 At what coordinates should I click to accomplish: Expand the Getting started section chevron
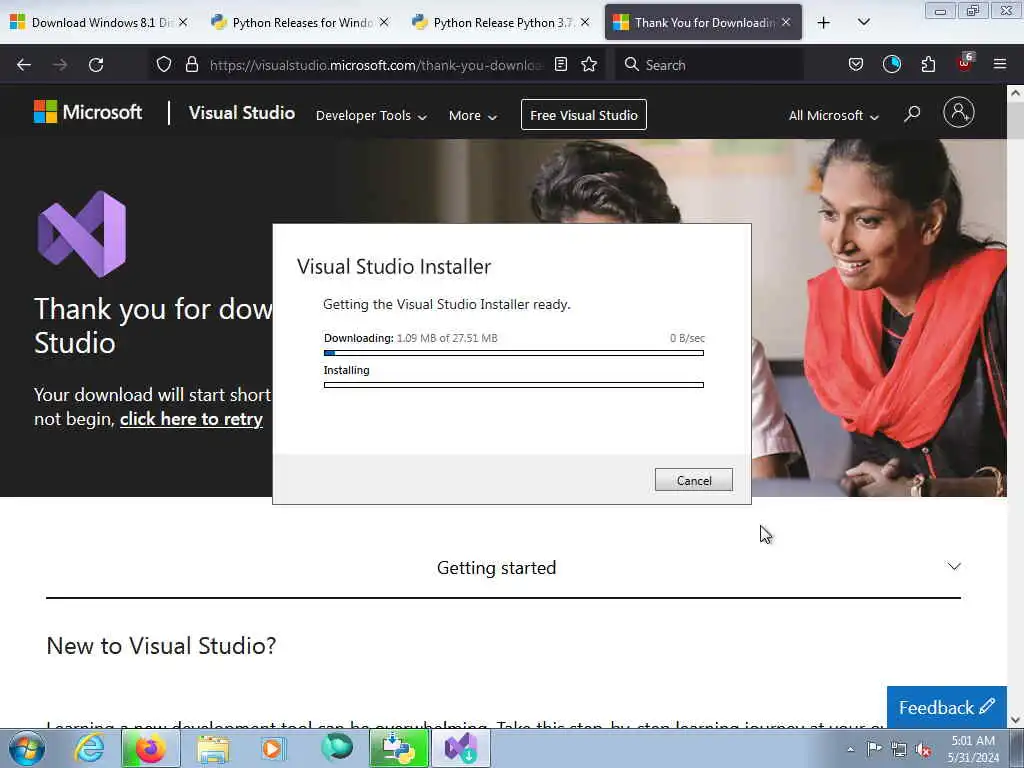point(953,566)
